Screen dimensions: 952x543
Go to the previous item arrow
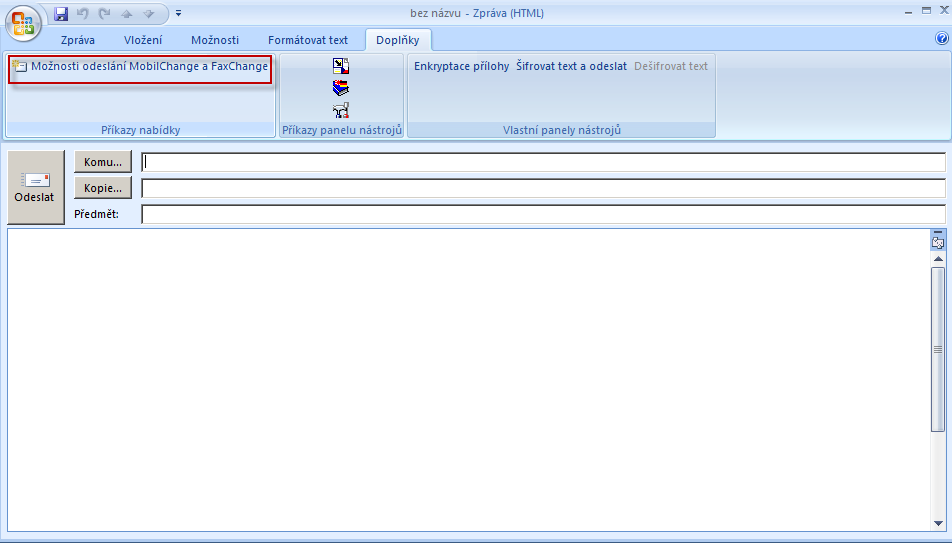point(126,13)
